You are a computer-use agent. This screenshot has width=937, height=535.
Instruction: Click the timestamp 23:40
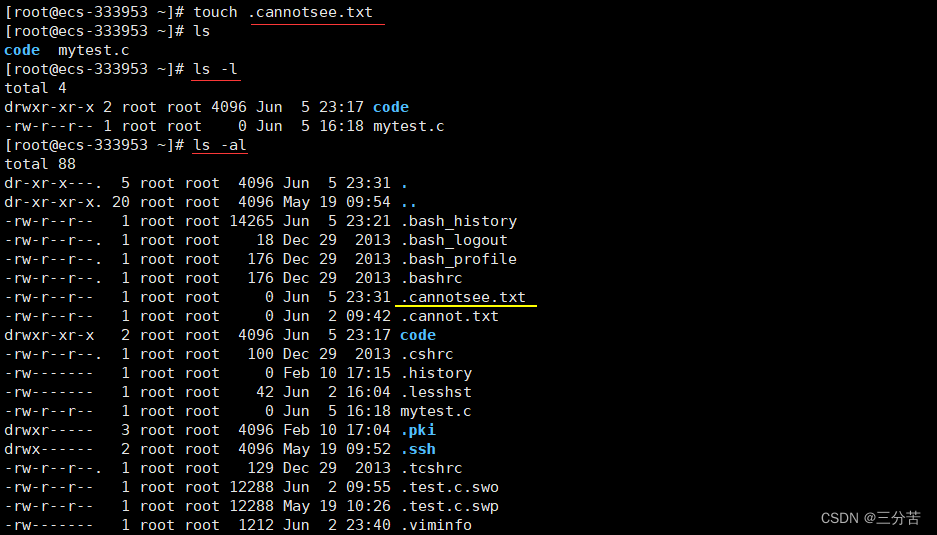368,525
